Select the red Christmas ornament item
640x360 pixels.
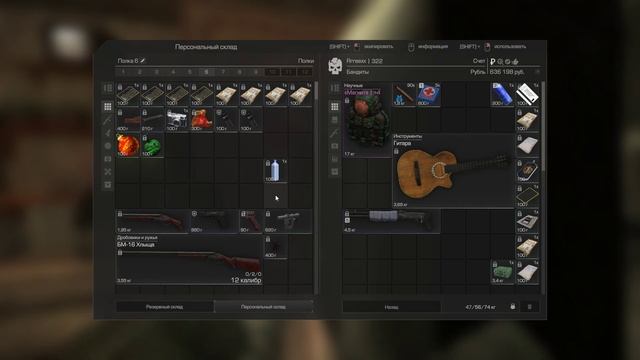[128, 145]
